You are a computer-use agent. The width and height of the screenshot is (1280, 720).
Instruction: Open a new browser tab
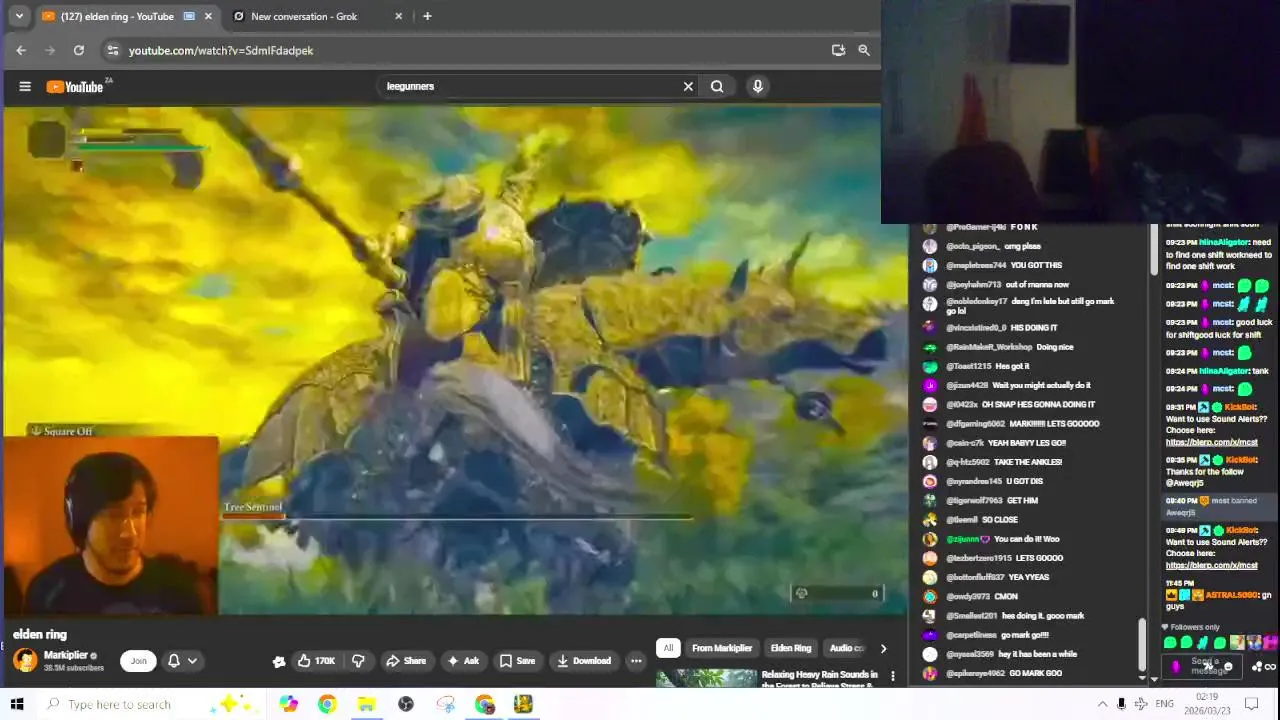coord(427,16)
